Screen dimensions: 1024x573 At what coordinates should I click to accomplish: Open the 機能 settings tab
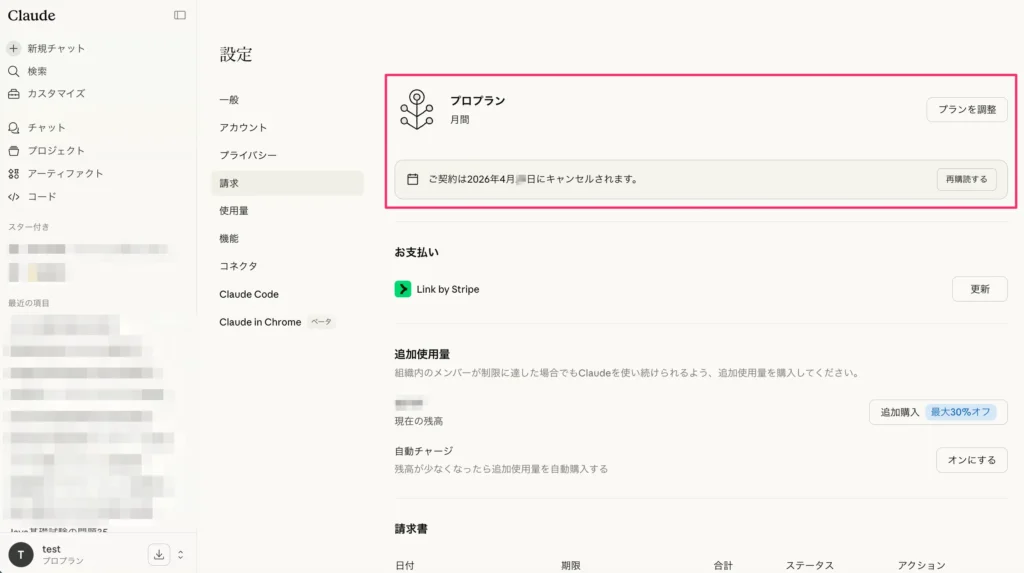point(229,238)
